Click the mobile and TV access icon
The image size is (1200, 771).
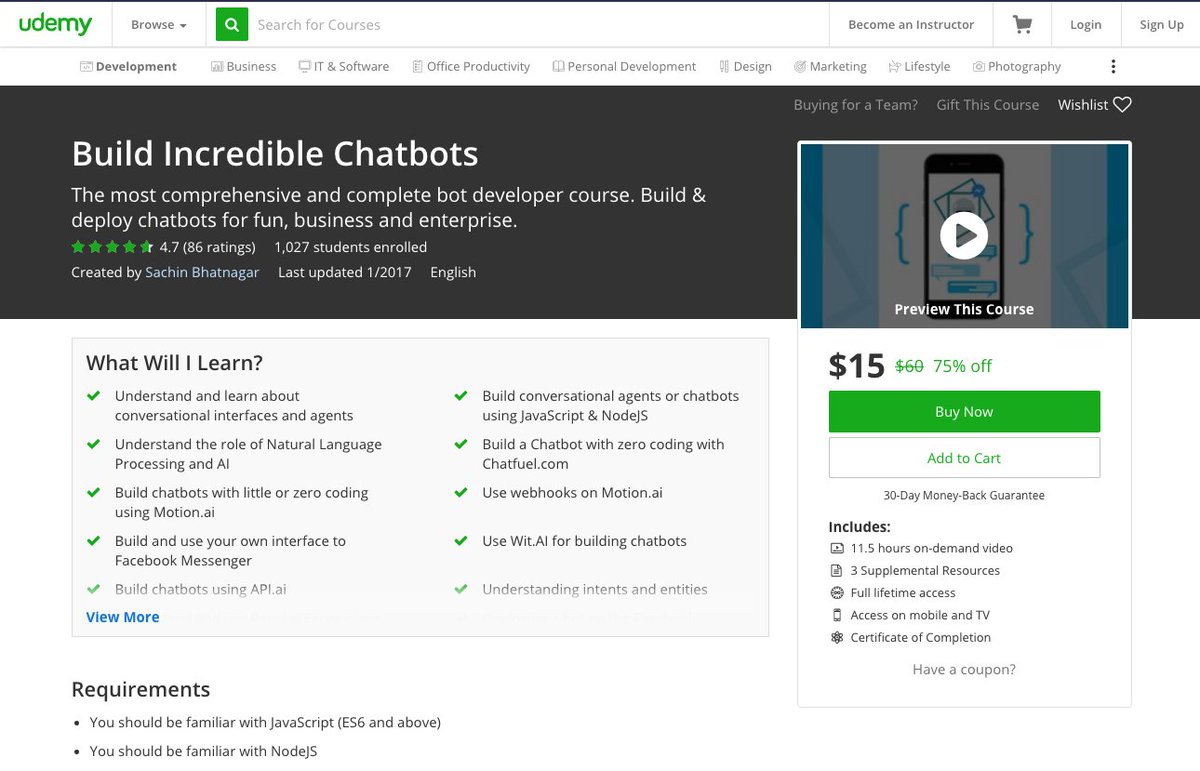837,615
